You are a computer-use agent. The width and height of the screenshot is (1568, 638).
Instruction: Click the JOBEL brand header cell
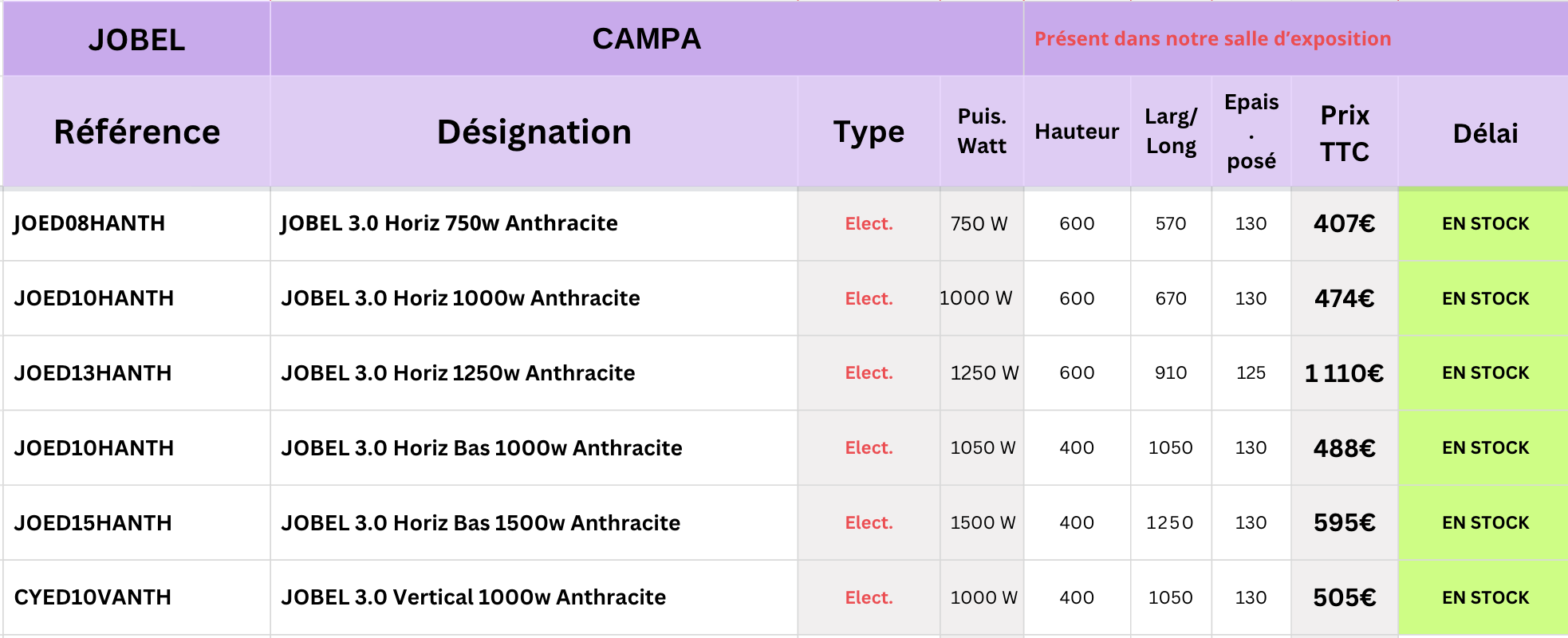pos(136,40)
